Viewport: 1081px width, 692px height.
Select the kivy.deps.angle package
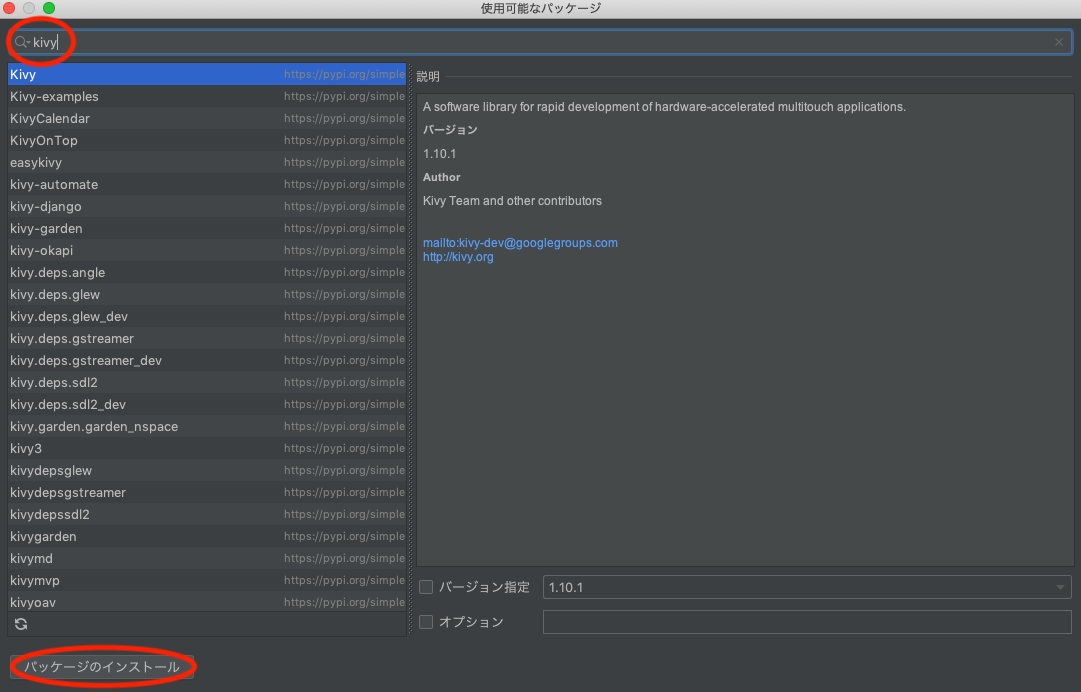click(207, 273)
